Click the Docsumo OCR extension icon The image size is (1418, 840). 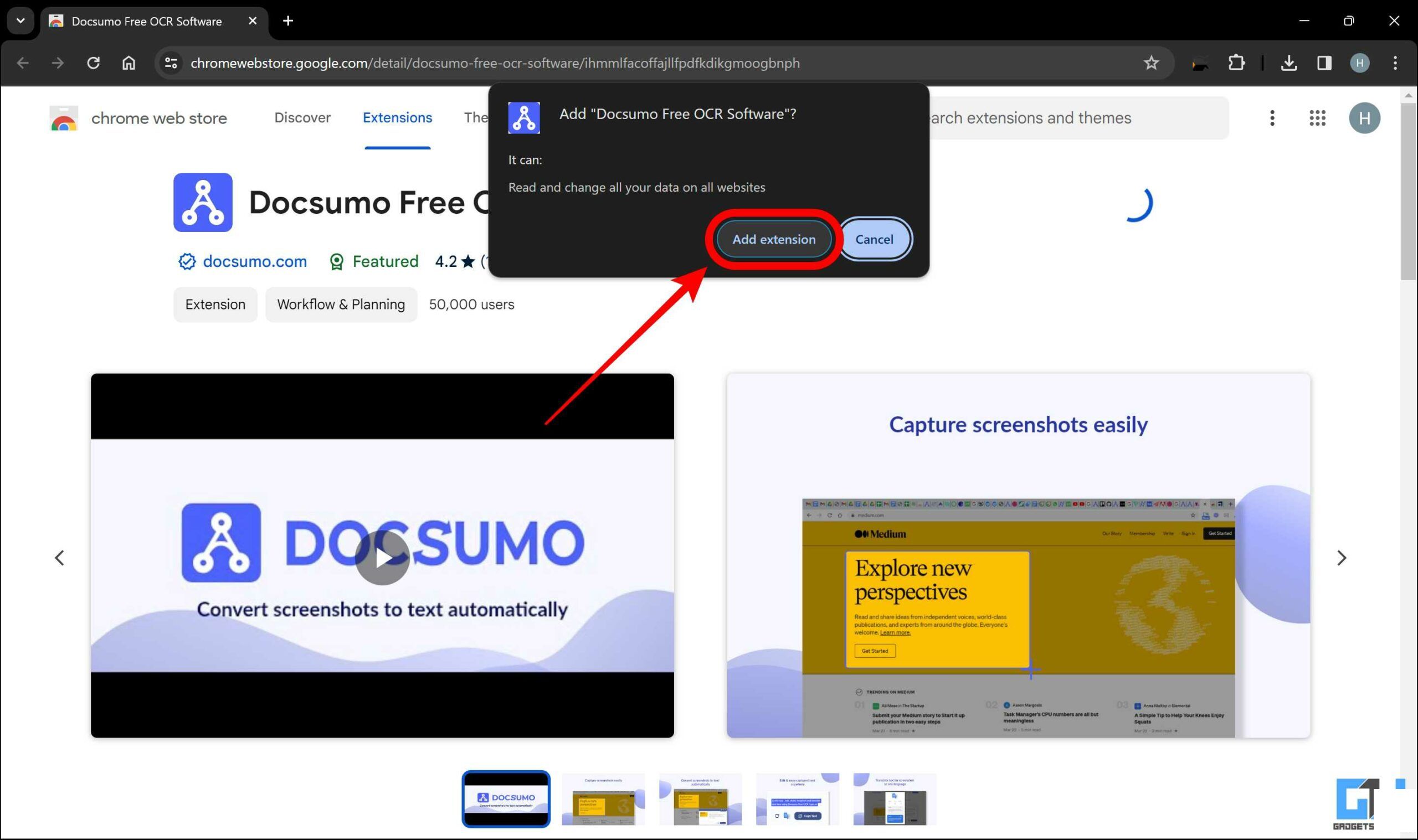(524, 118)
